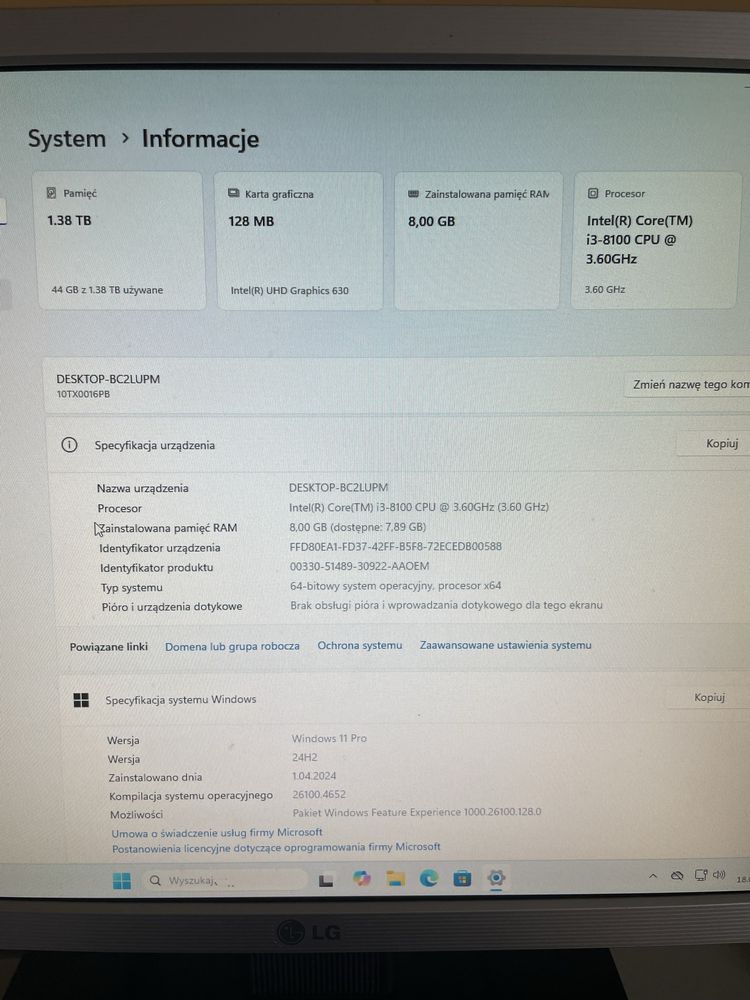Open Postanowienia licencyjne Microsoft link

pyautogui.click(x=276, y=848)
